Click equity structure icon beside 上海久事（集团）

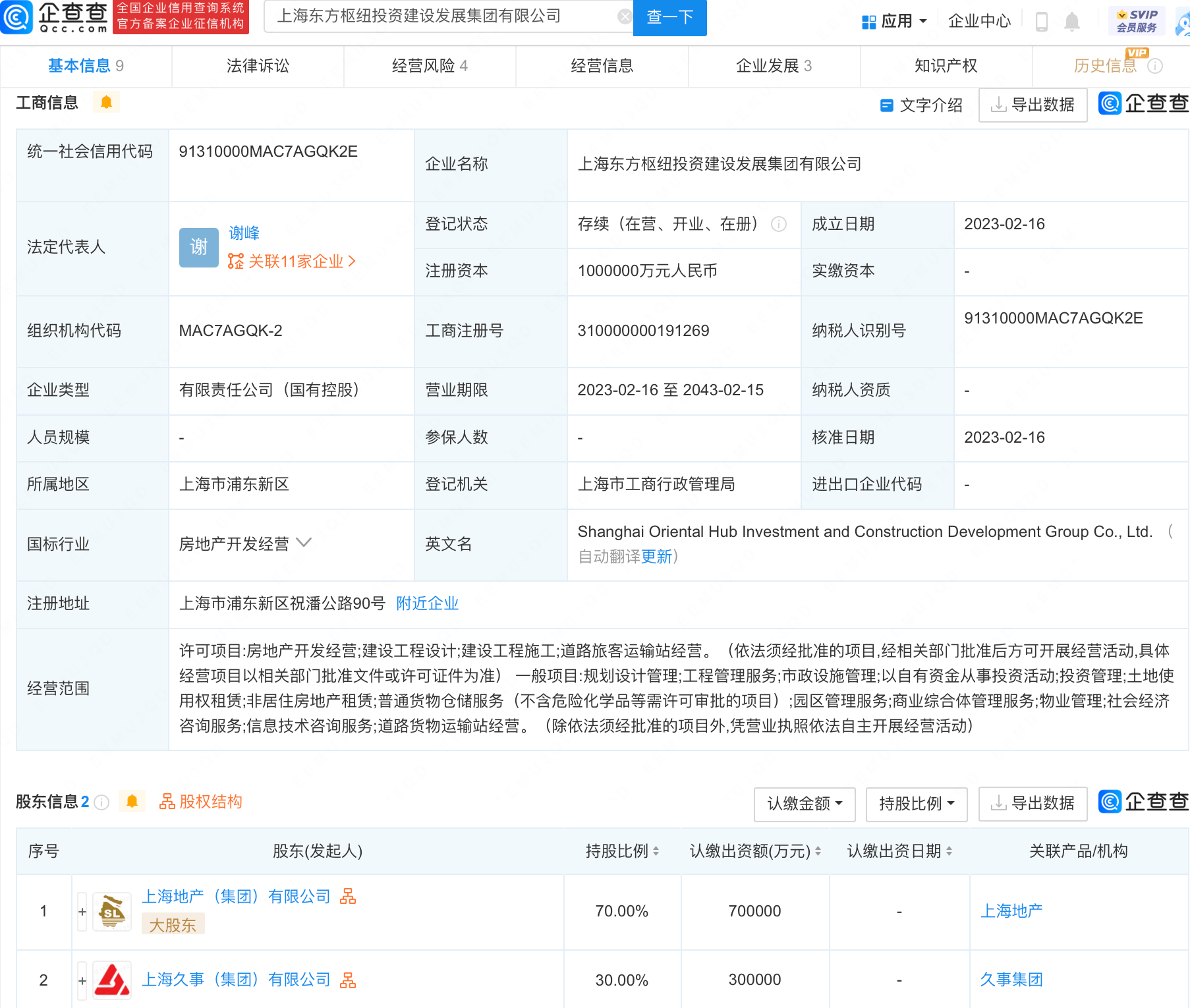pos(348,980)
